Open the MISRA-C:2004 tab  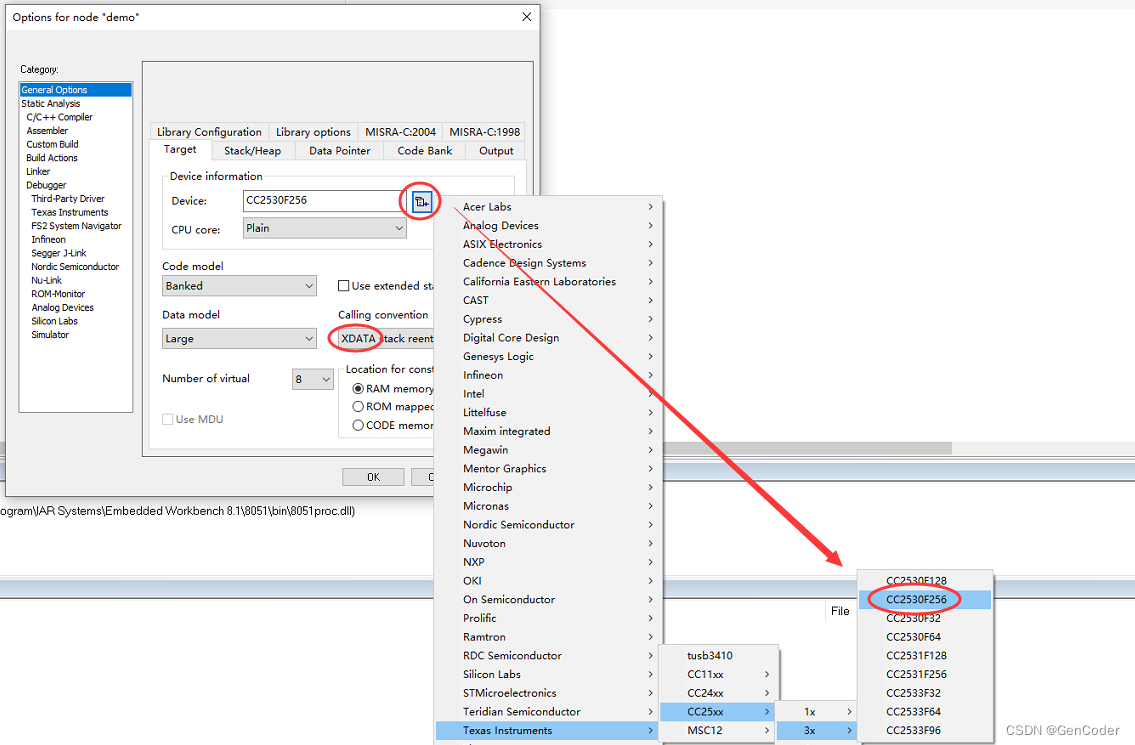coord(400,132)
